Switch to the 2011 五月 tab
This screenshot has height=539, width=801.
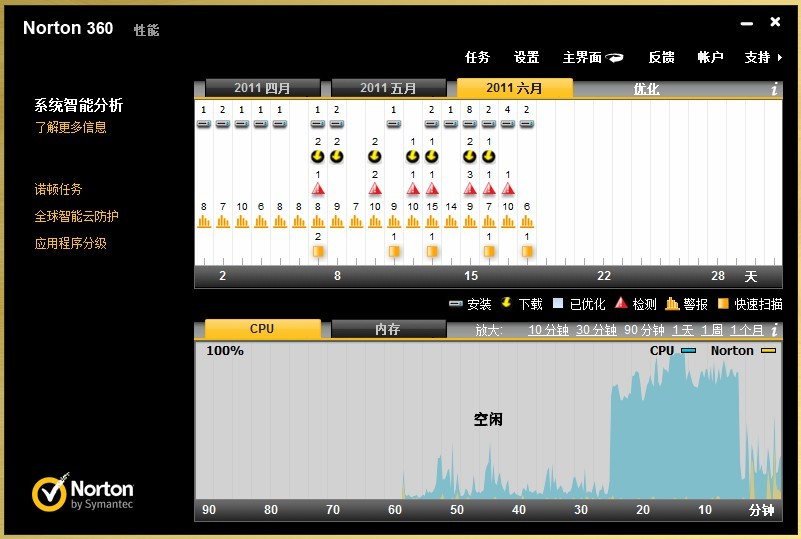point(388,88)
